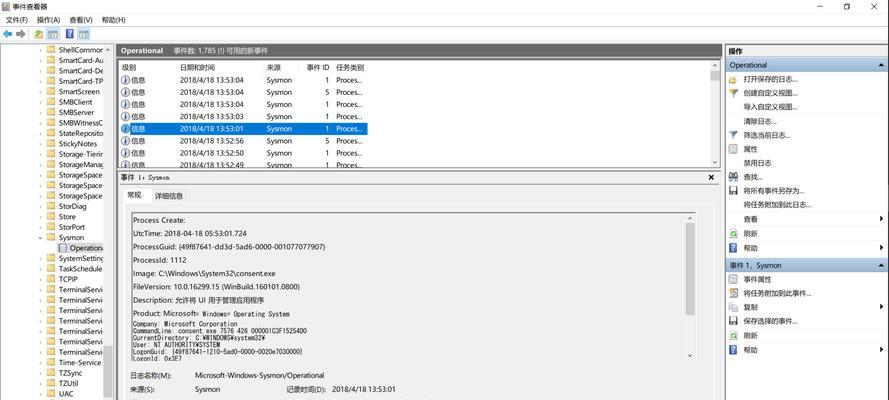Screen dimensions: 889x400
Task: Click the funnel icon for 创建自定义视图
Action: coord(733,93)
